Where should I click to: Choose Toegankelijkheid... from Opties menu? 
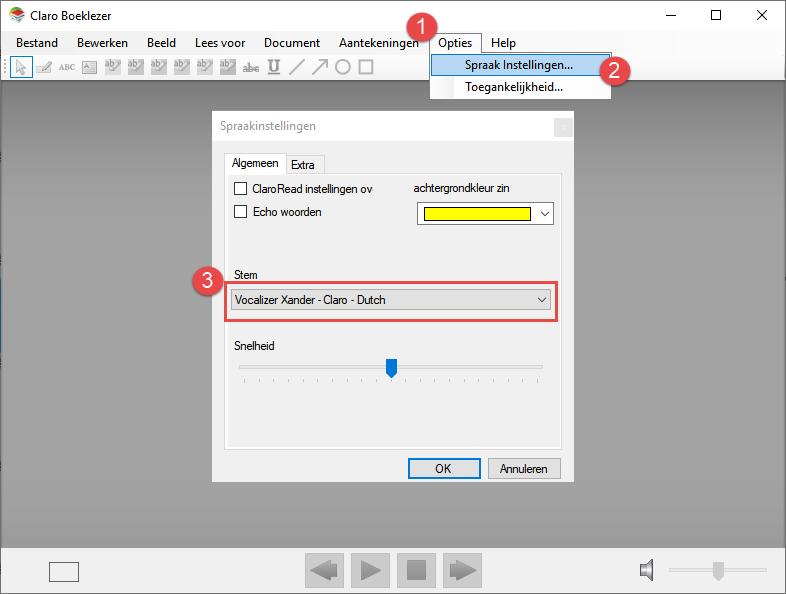point(513,87)
